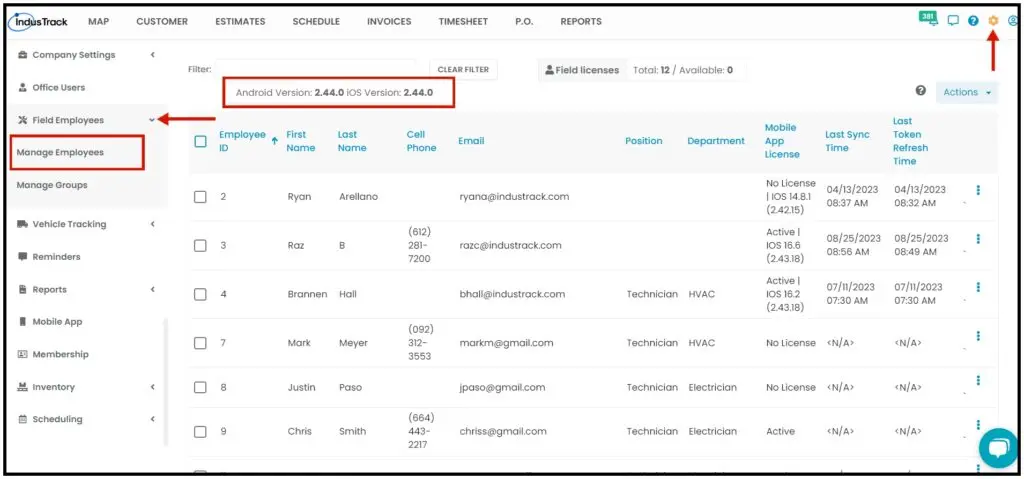Viewport: 1024px width, 479px height.
Task: Open Manage Employees in sidebar
Action: pos(60,152)
